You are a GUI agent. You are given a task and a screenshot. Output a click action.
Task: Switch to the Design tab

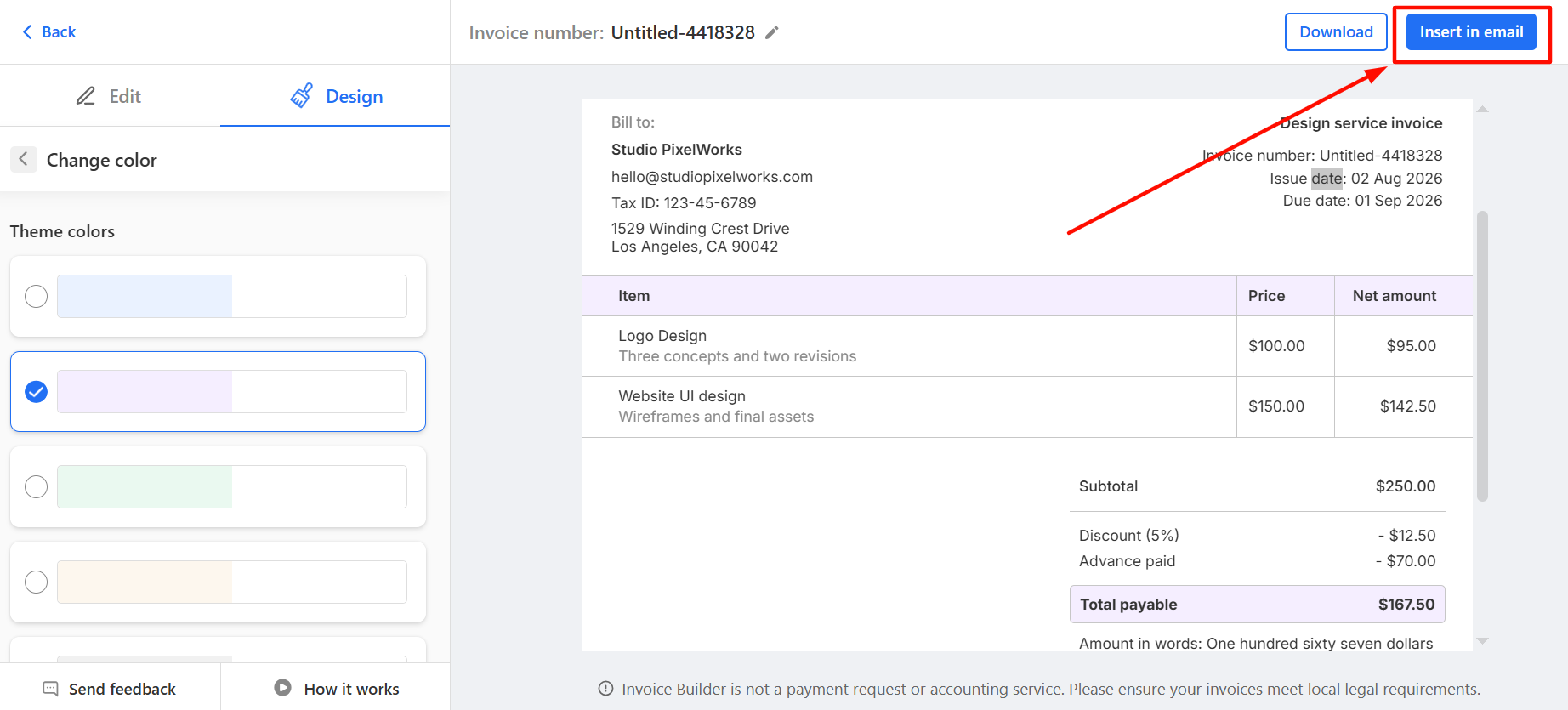point(335,96)
